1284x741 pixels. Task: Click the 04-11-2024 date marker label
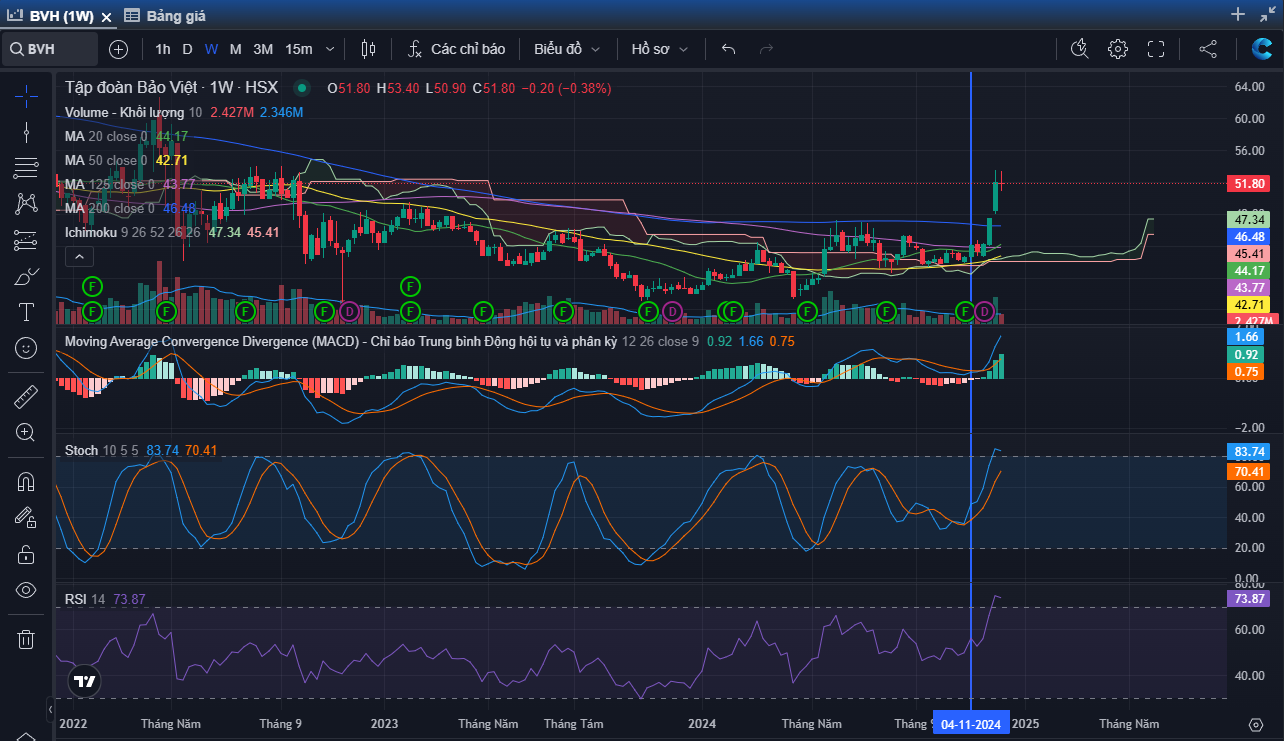(x=972, y=724)
